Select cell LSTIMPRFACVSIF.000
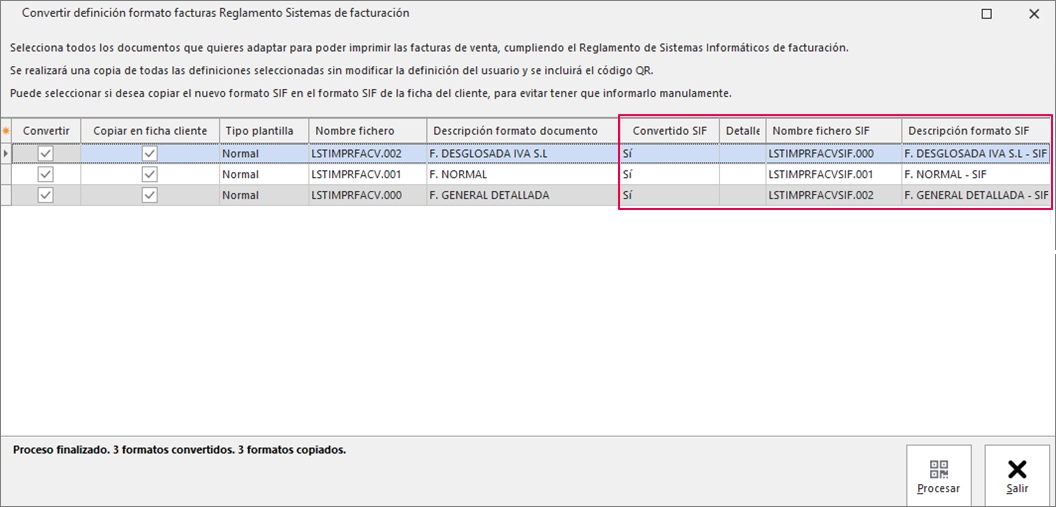The image size is (1056, 507). (x=834, y=154)
